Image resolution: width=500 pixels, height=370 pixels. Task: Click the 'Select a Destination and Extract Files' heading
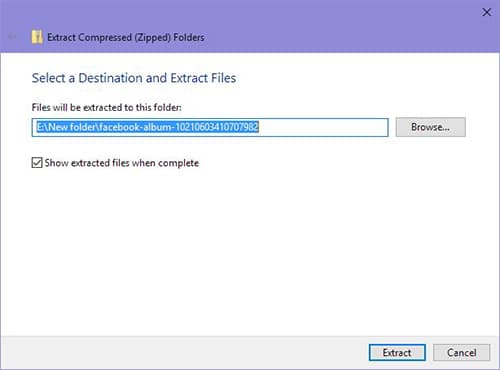[x=134, y=78]
